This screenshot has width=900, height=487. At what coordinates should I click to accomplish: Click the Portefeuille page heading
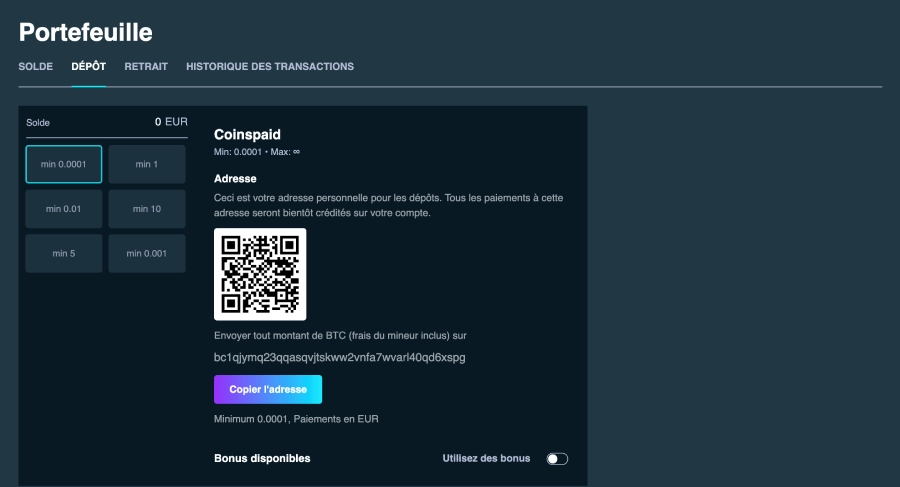(86, 32)
